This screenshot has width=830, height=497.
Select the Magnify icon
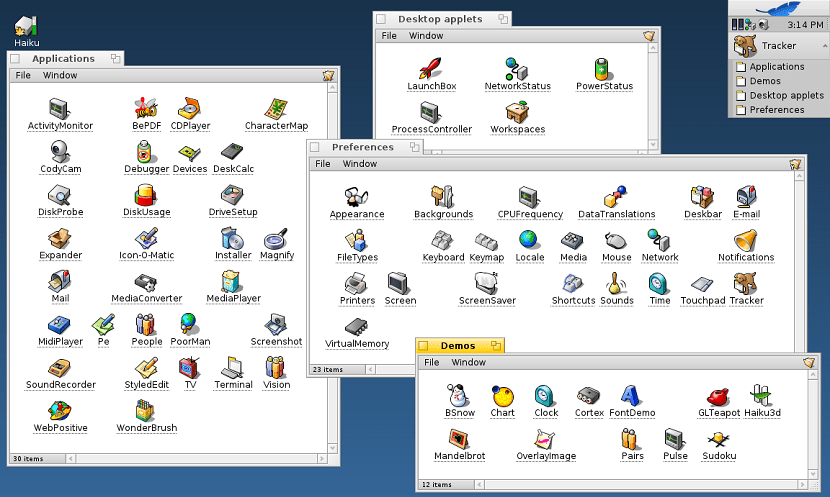tap(276, 239)
